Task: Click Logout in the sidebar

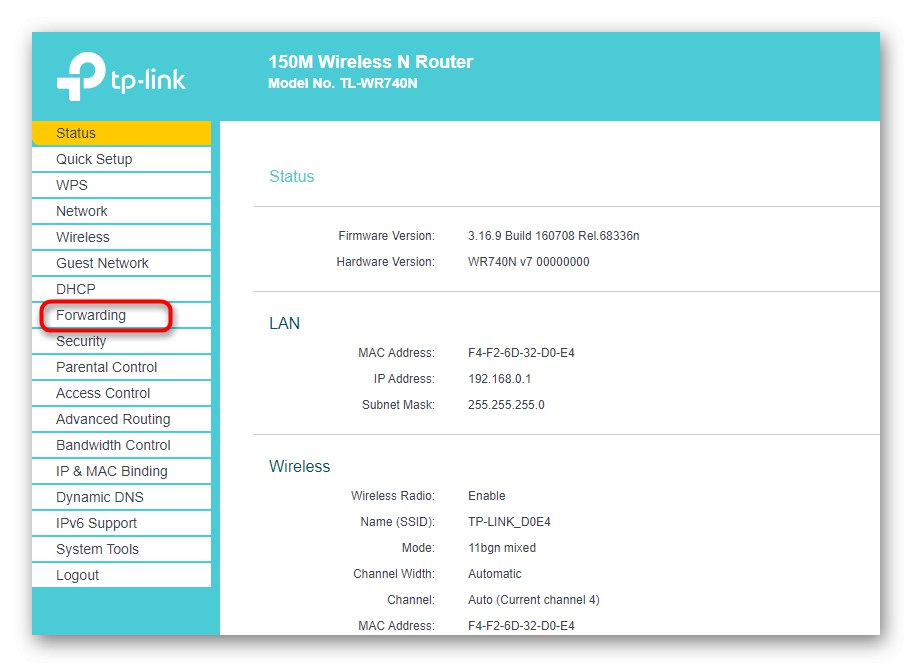Action: tap(122, 575)
